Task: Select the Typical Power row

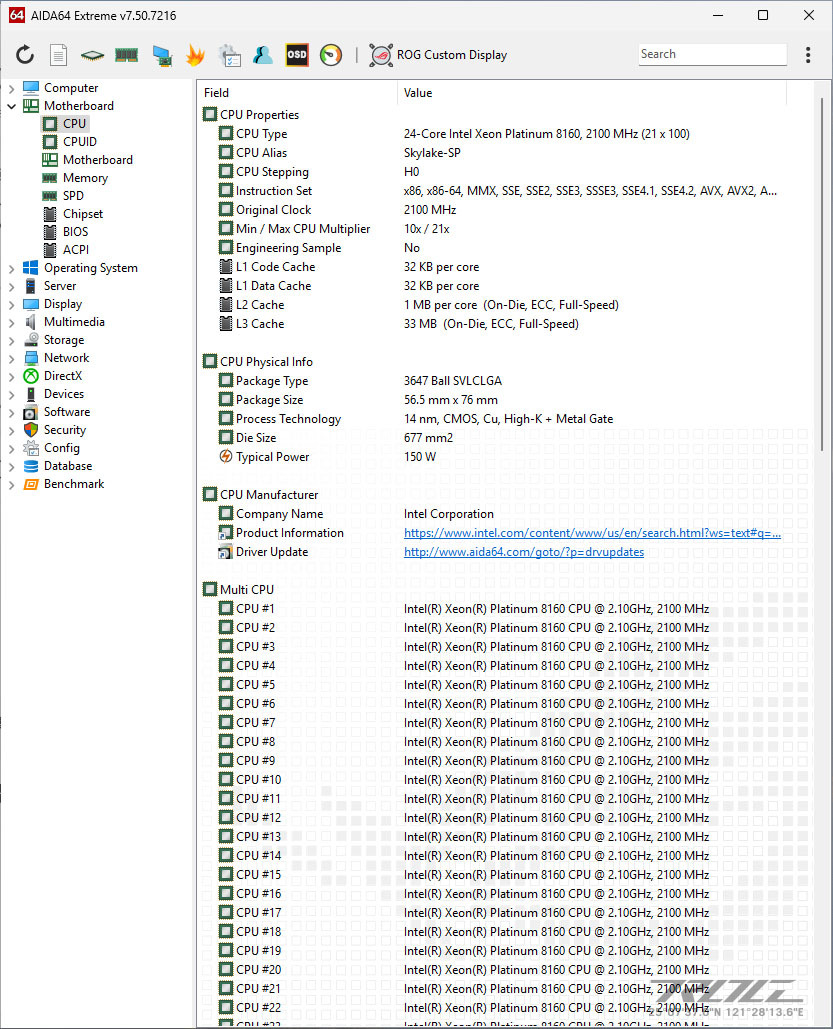Action: [504, 457]
